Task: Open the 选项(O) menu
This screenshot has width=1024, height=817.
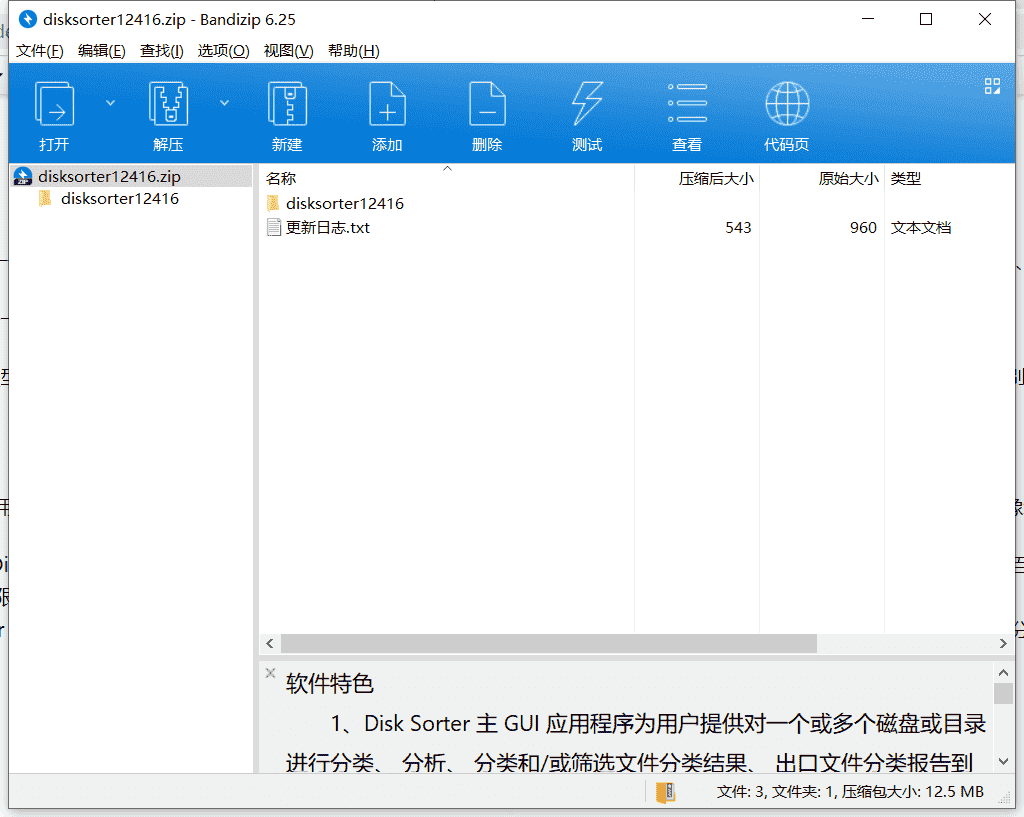Action: 223,51
